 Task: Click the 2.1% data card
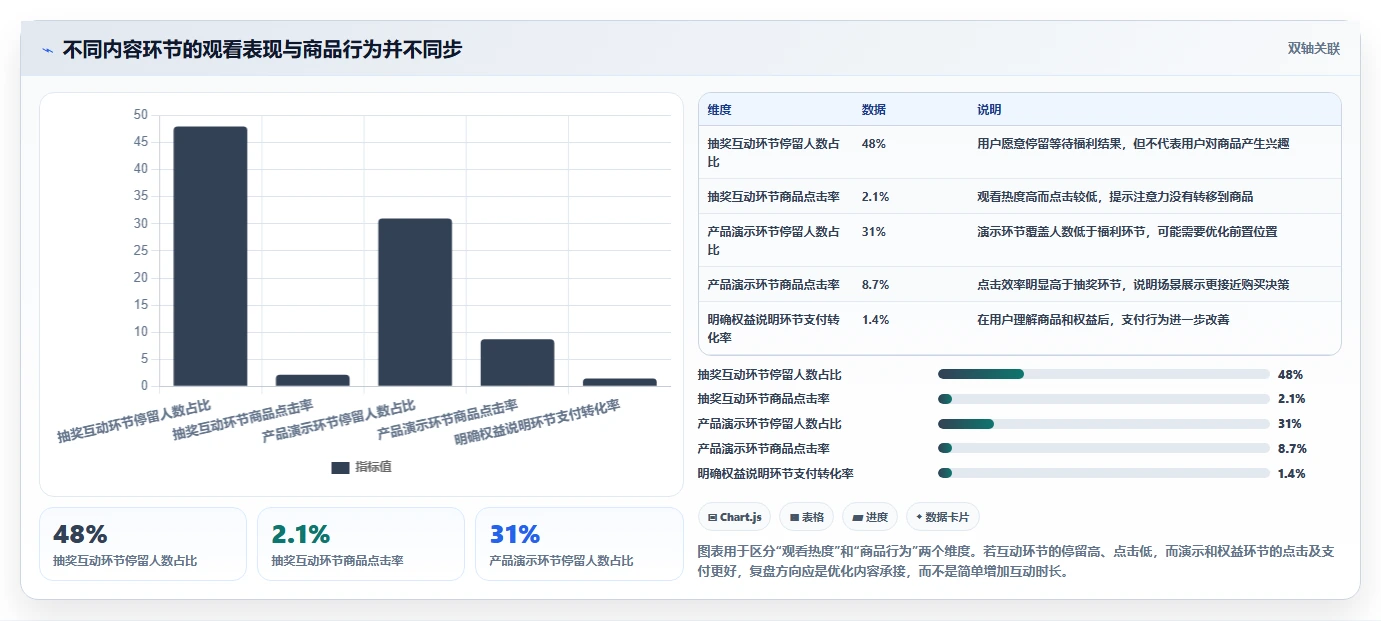[361, 544]
